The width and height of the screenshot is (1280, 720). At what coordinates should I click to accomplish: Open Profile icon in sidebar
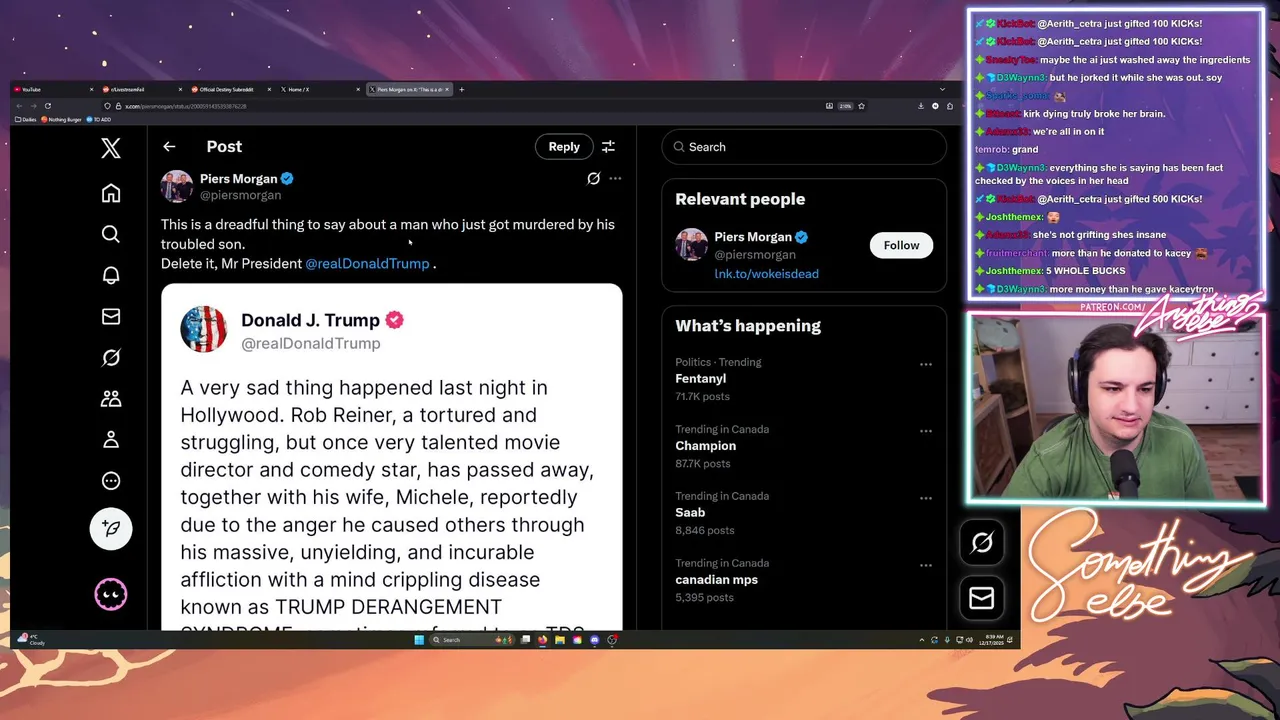click(x=111, y=439)
